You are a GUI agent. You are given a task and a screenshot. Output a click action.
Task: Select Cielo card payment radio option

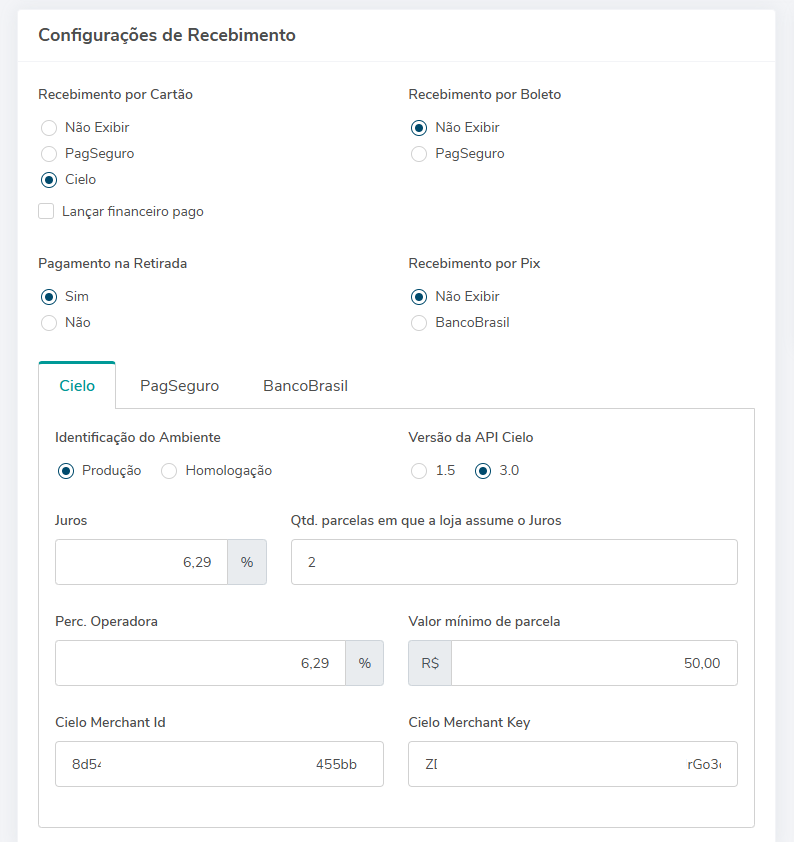(x=49, y=180)
